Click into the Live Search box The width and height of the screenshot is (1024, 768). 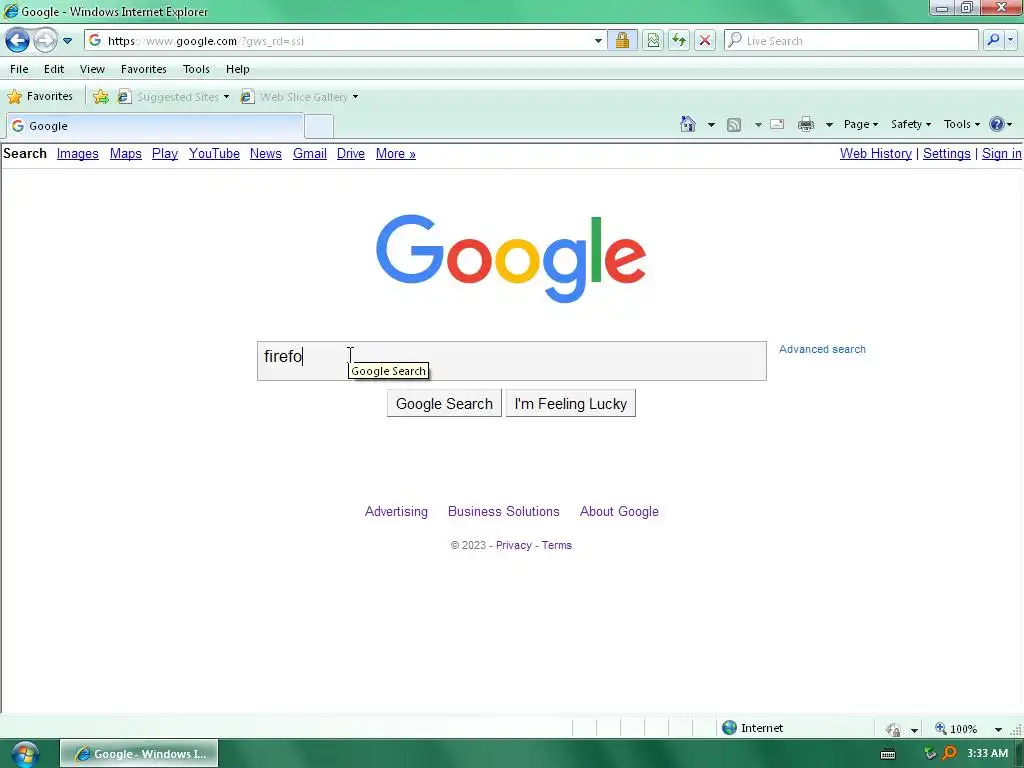click(x=850, y=40)
